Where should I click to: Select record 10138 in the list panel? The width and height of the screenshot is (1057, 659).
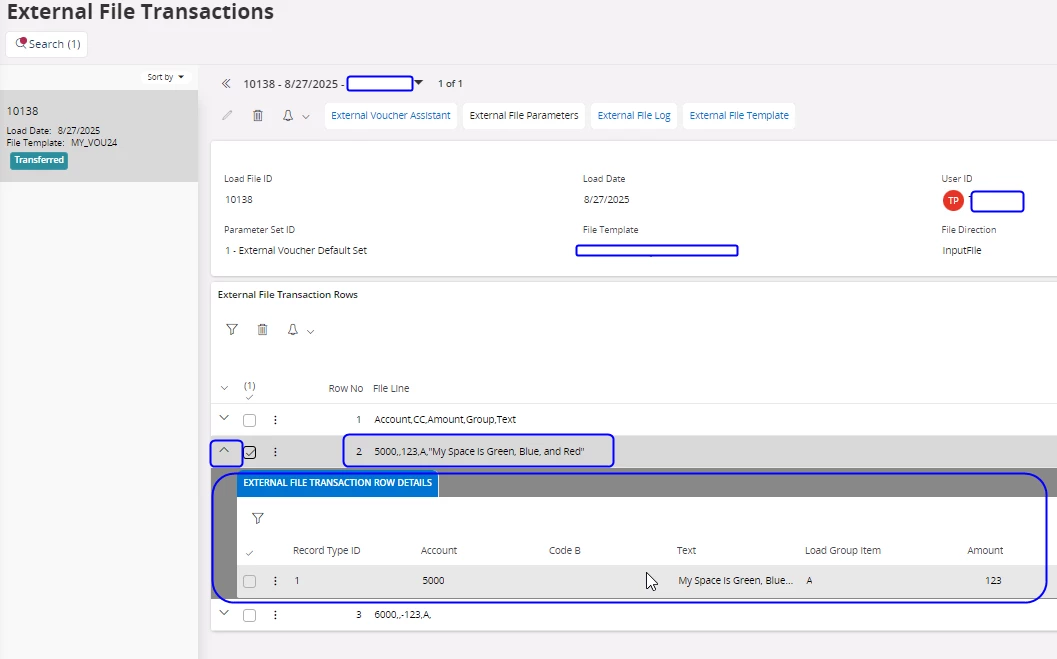pyautogui.click(x=99, y=135)
